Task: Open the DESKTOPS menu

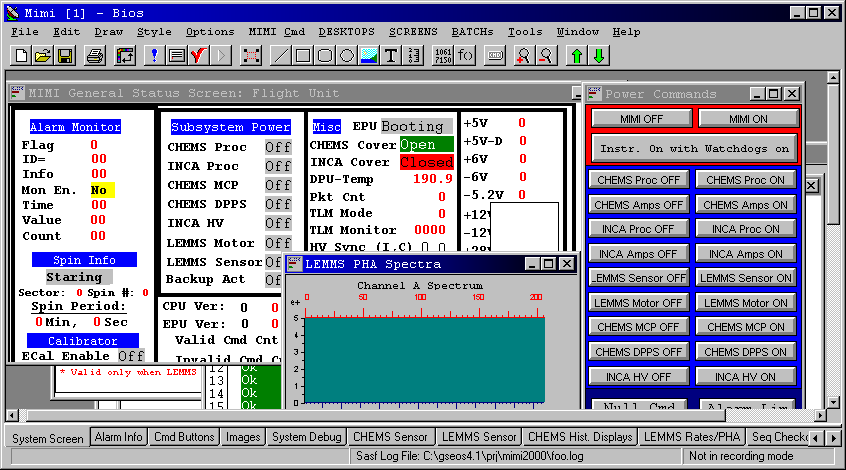Action: (x=346, y=32)
